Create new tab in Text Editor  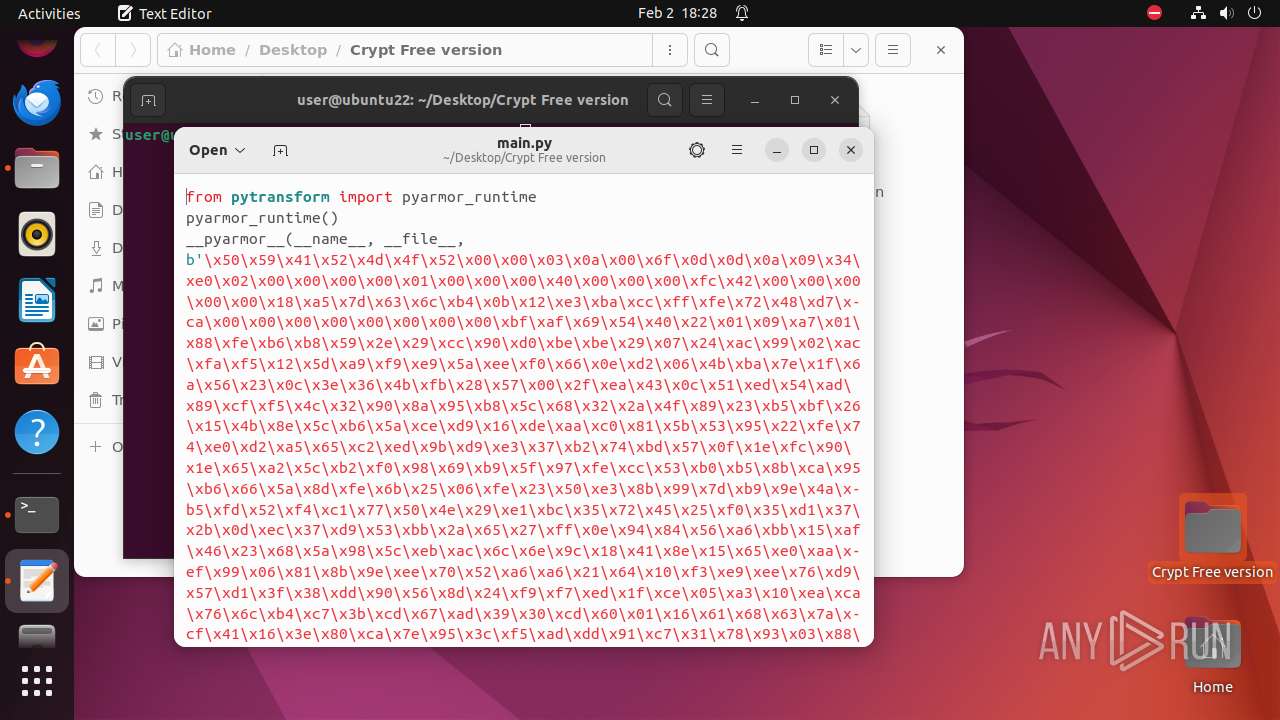(x=281, y=150)
